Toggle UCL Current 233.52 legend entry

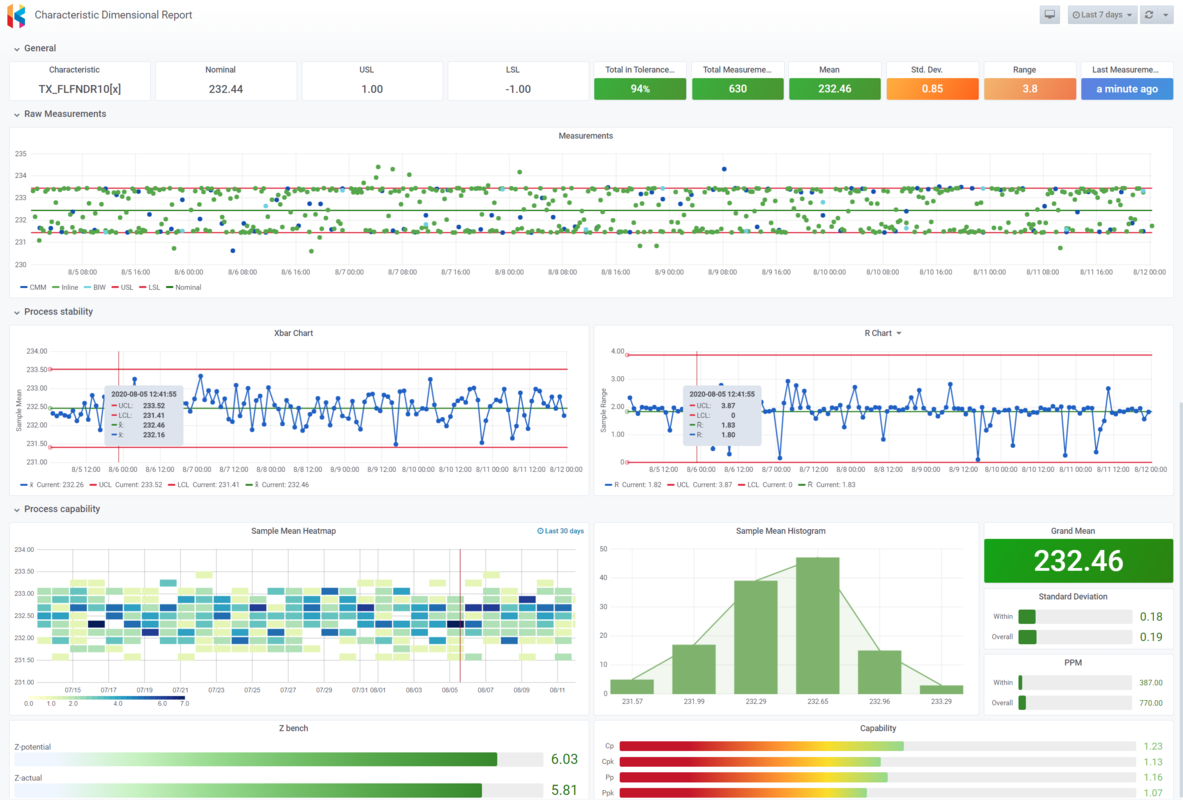(x=126, y=485)
